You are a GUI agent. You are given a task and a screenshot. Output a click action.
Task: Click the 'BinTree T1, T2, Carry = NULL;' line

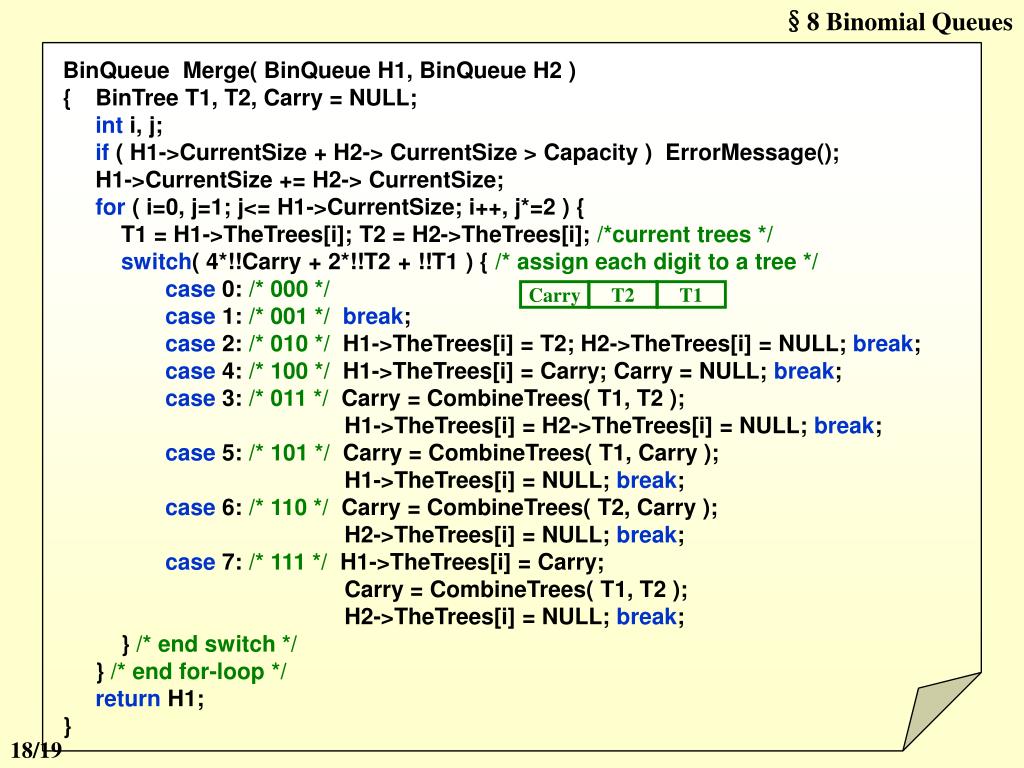tap(256, 98)
